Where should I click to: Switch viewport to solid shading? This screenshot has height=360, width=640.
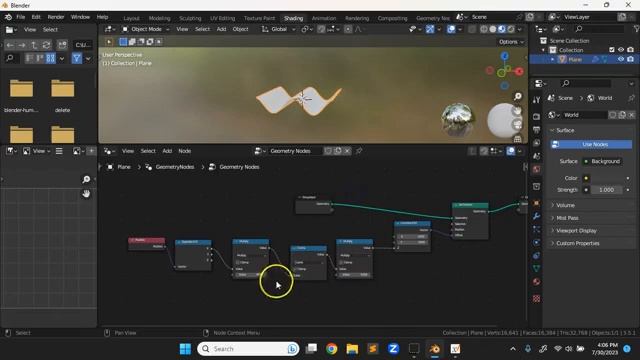493,29
